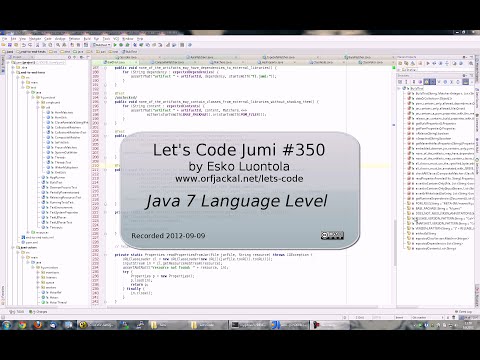
Task: Click the Windows Start button
Action: pos(6,325)
